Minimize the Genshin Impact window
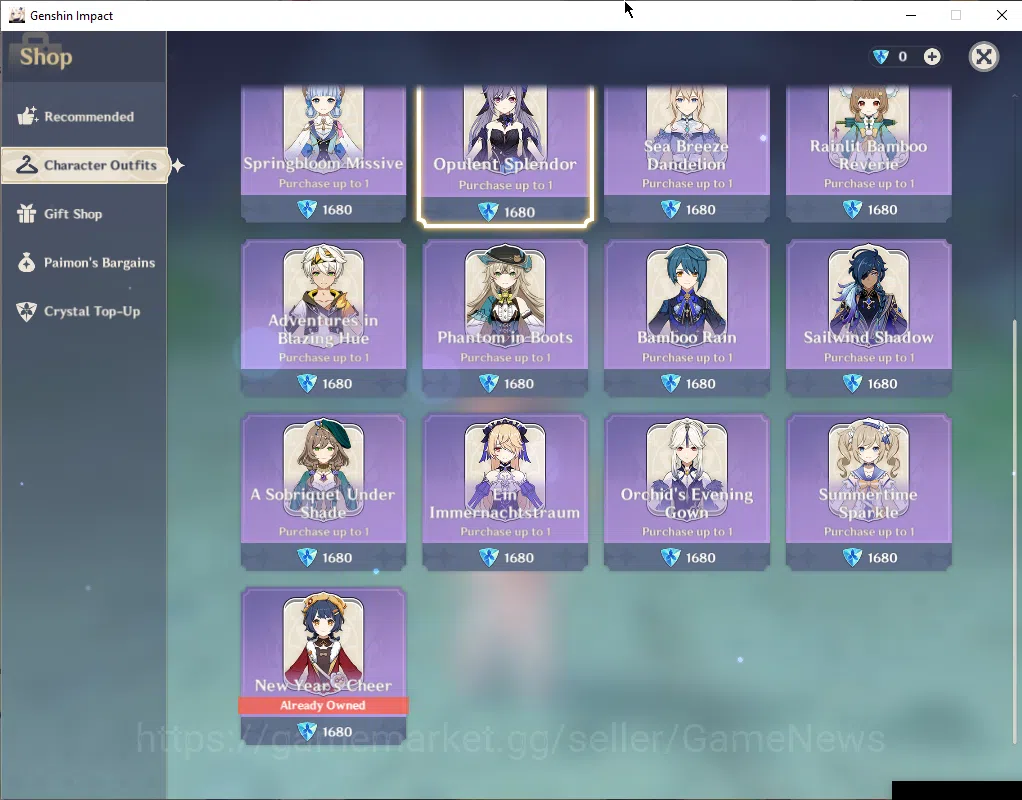 coord(911,15)
